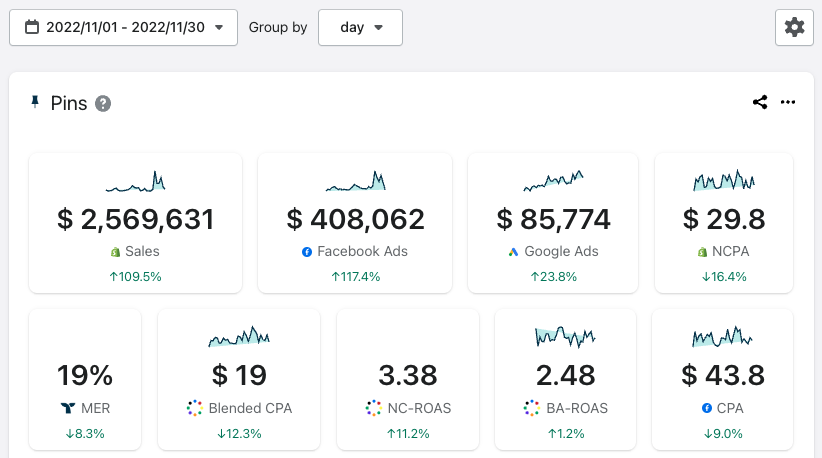The width and height of the screenshot is (822, 458).
Task: Click the 117.4% Facebook Ads change indicator
Action: [355, 277]
